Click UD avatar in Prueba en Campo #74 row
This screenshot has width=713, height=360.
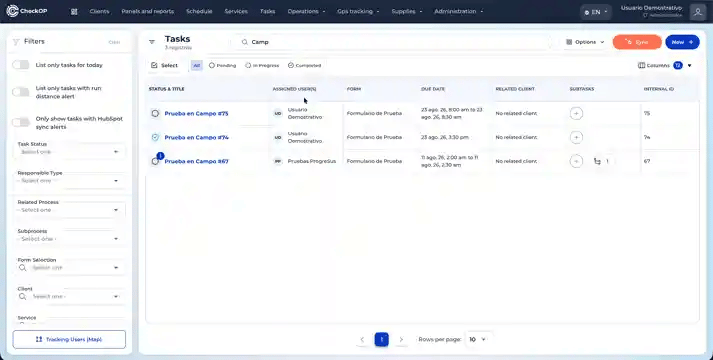[x=277, y=137]
